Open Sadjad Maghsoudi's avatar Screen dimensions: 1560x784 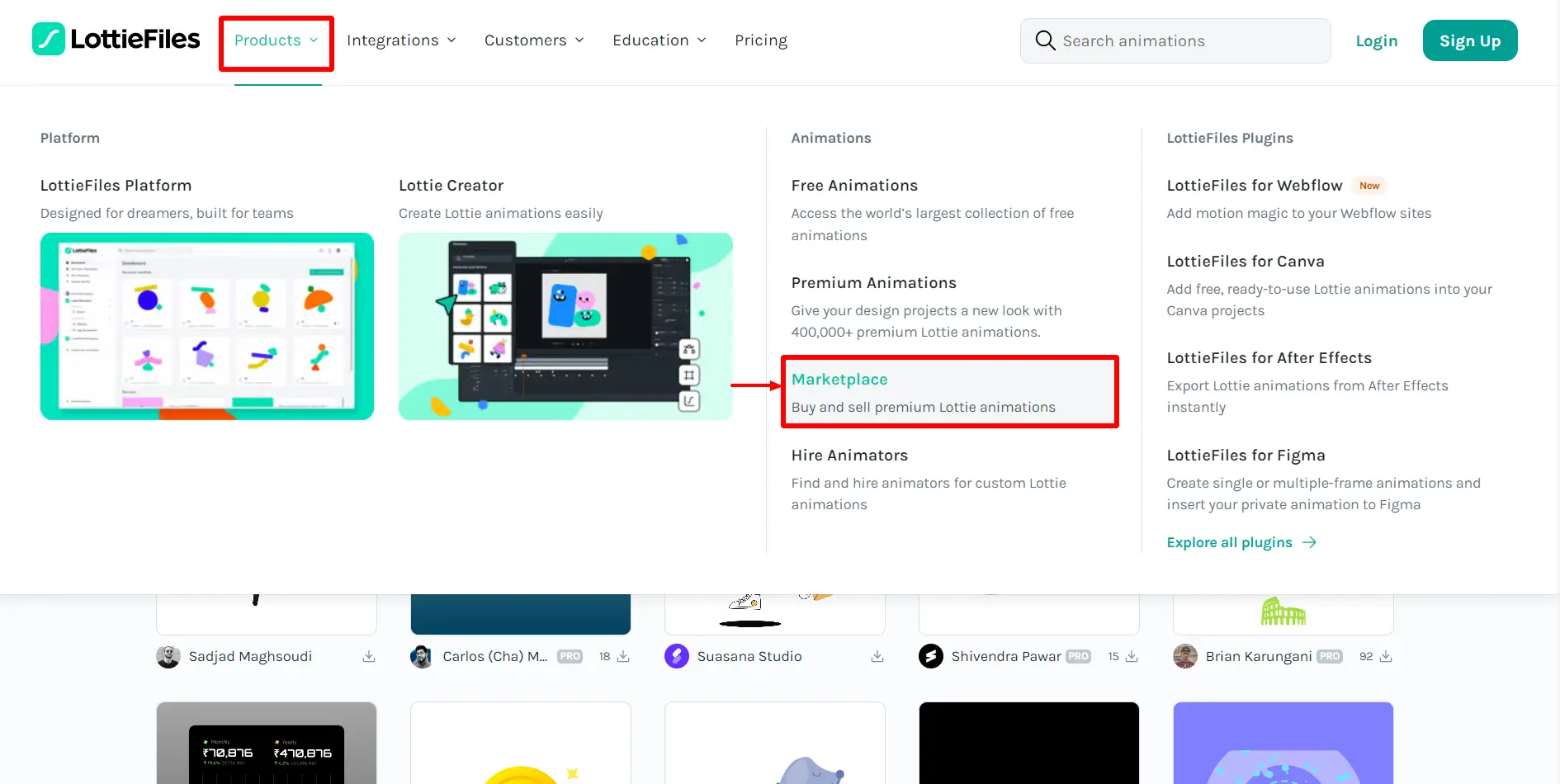(x=168, y=656)
